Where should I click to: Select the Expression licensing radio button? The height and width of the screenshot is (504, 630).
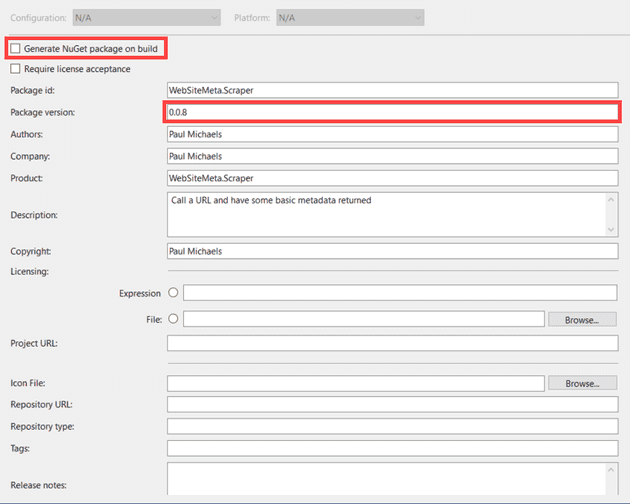(x=173, y=293)
